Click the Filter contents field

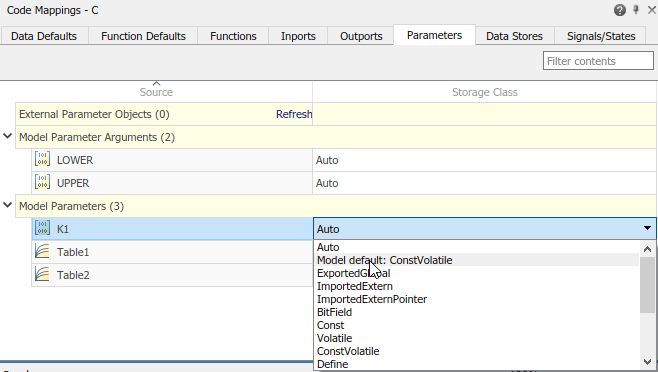coord(598,61)
